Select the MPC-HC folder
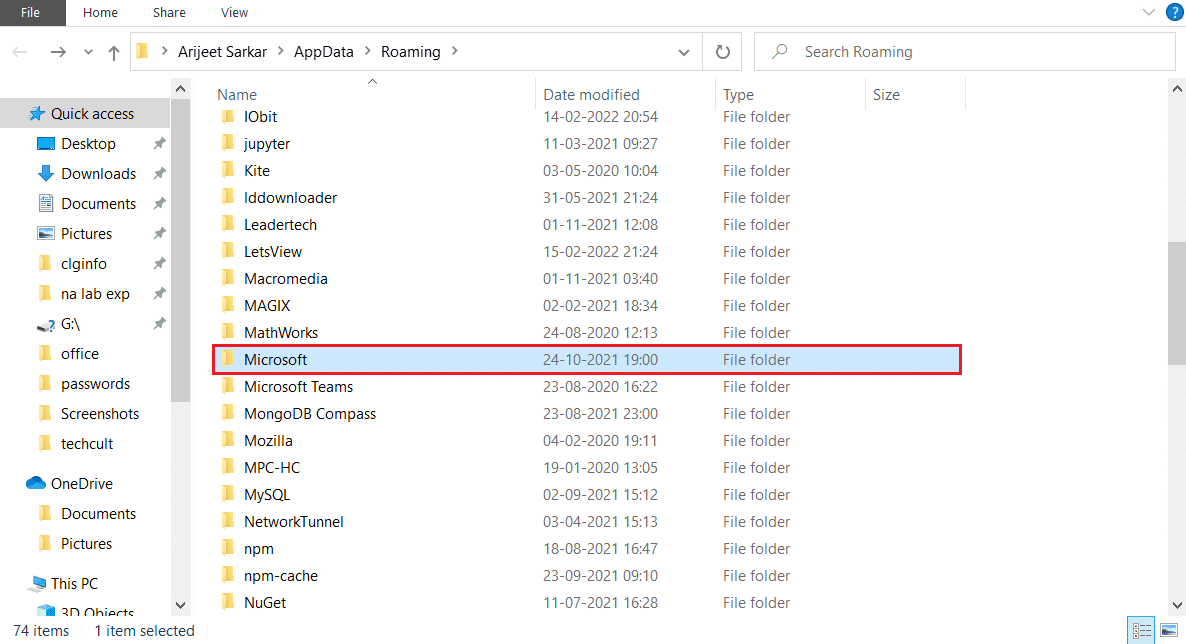The width and height of the screenshot is (1186, 644). pyautogui.click(x=272, y=468)
